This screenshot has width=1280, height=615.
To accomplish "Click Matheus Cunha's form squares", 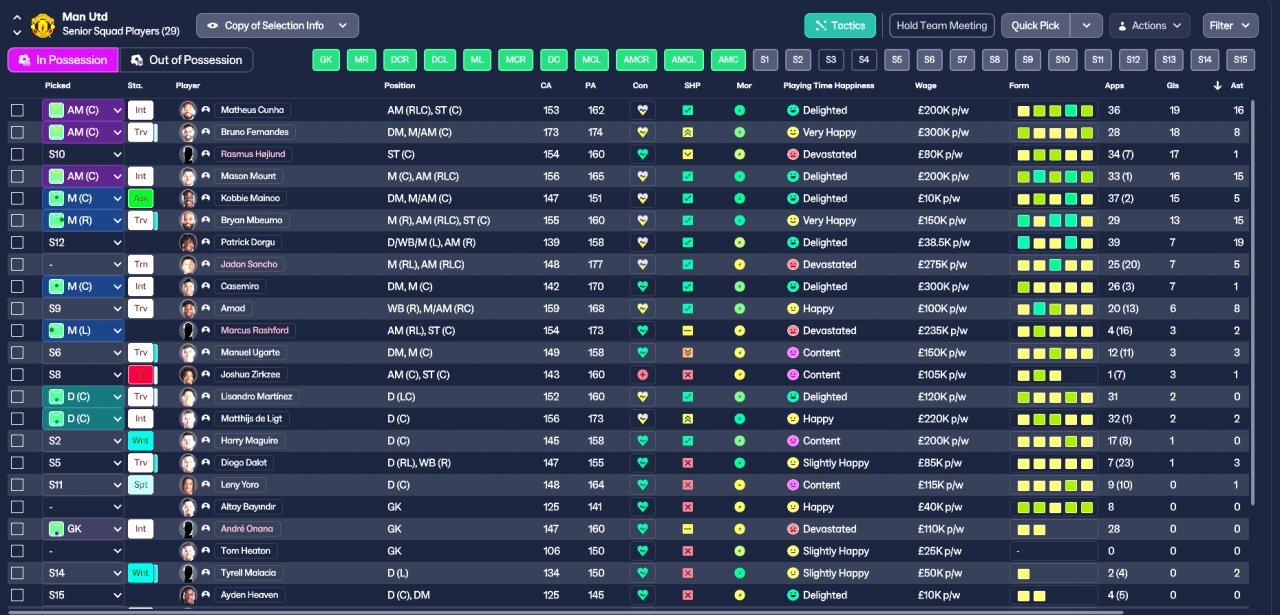I will pos(1054,110).
